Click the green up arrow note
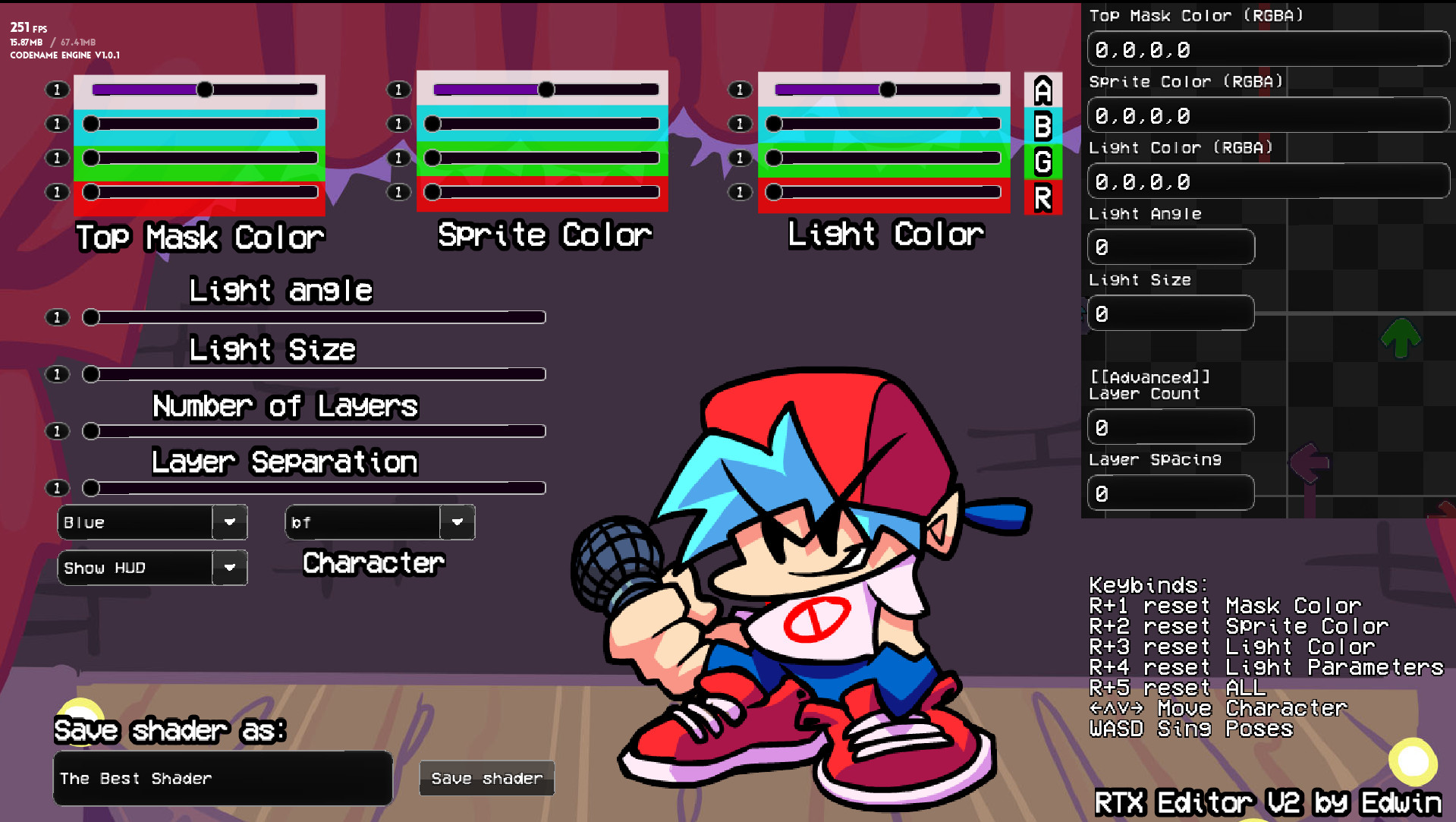This screenshot has height=822, width=1456. coord(1401,338)
